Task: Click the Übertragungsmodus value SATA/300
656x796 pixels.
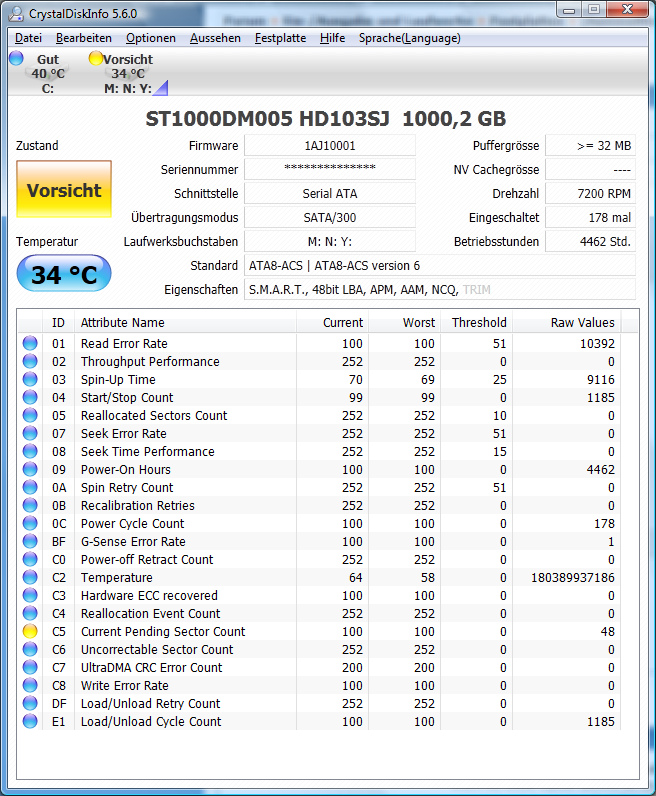Action: click(330, 217)
